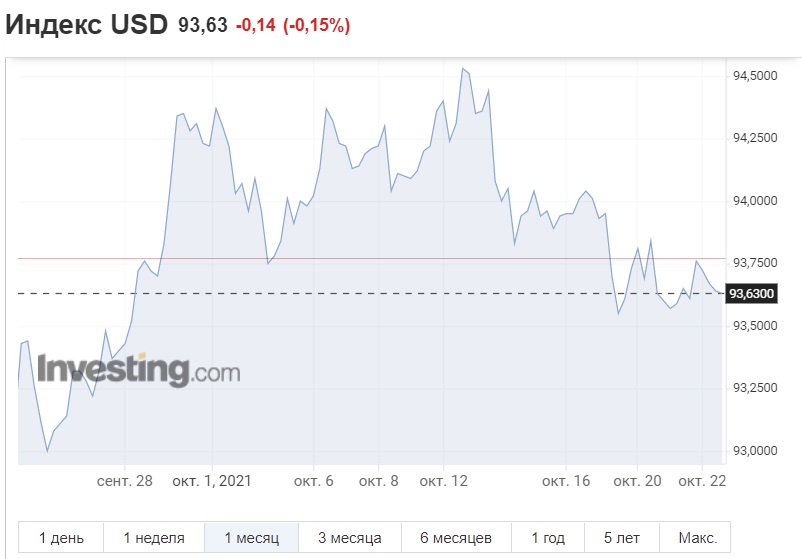The height and width of the screenshot is (559, 802).
Task: Click the "окт. 22" date marker
Action: point(699,481)
